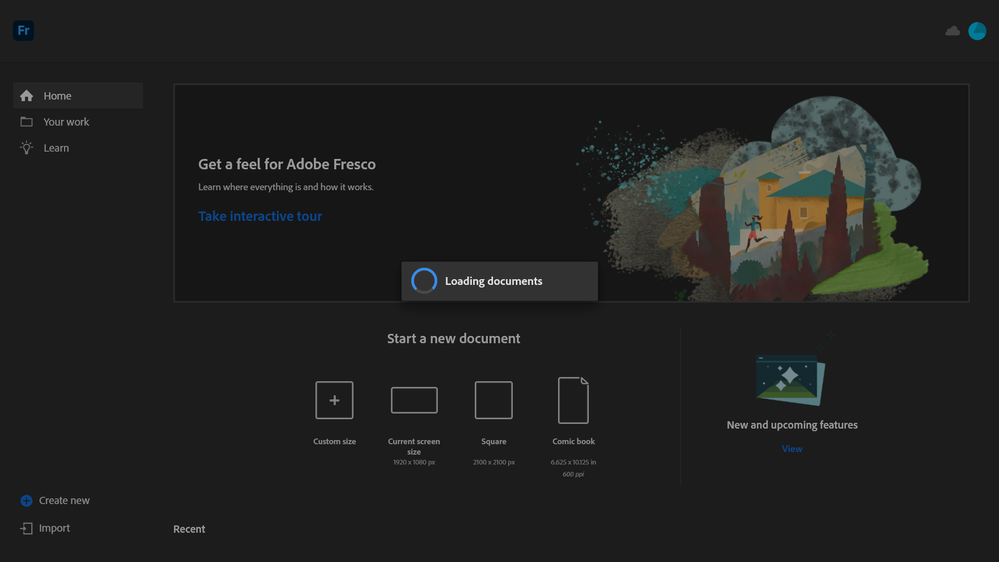Open the user profile avatar
This screenshot has width=999, height=562.
(x=977, y=31)
